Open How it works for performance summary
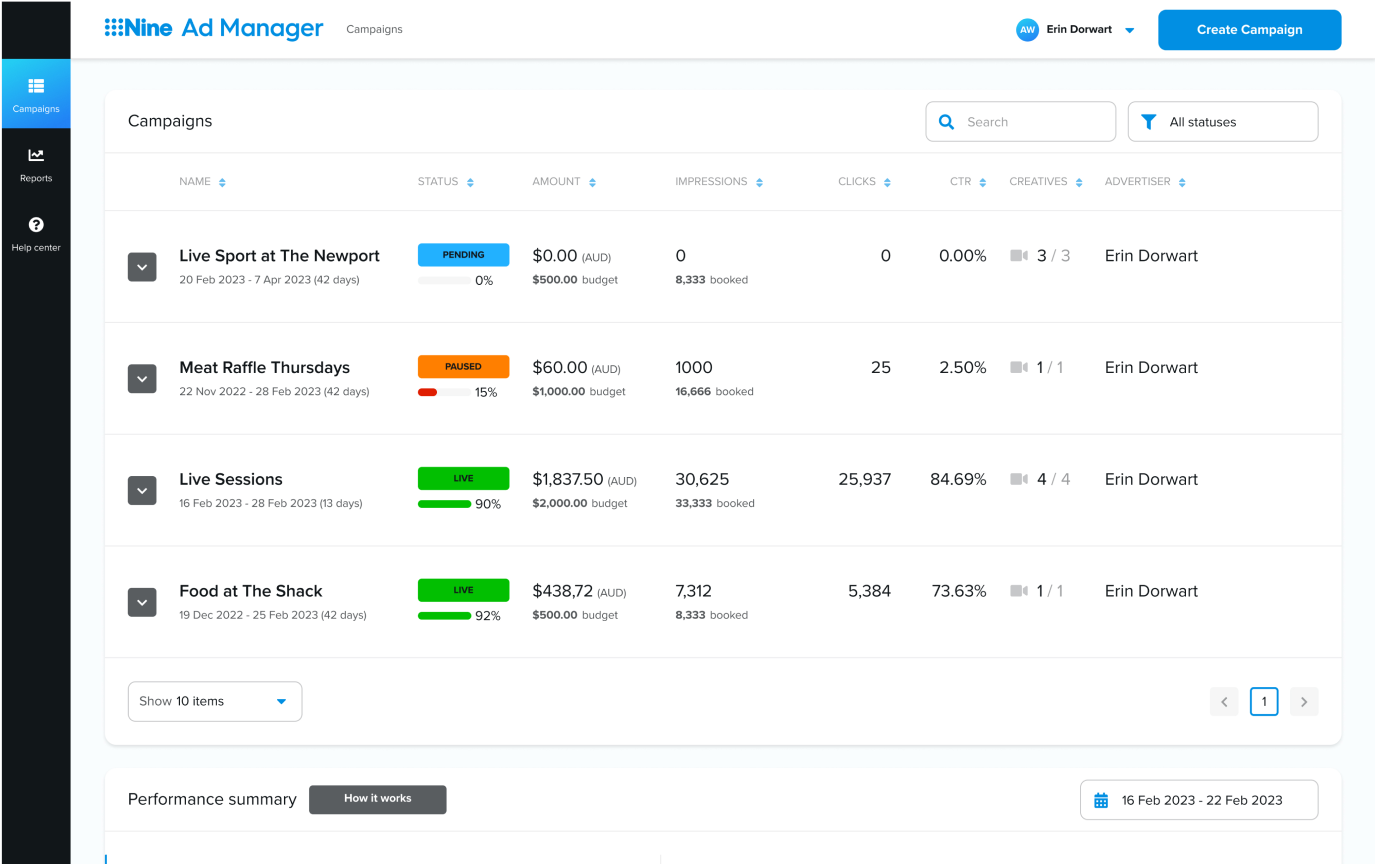 [x=377, y=799]
